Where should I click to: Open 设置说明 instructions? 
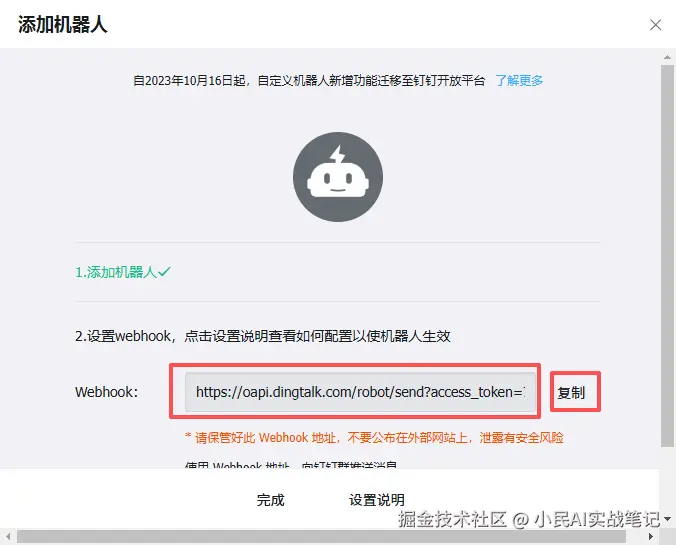pos(377,500)
